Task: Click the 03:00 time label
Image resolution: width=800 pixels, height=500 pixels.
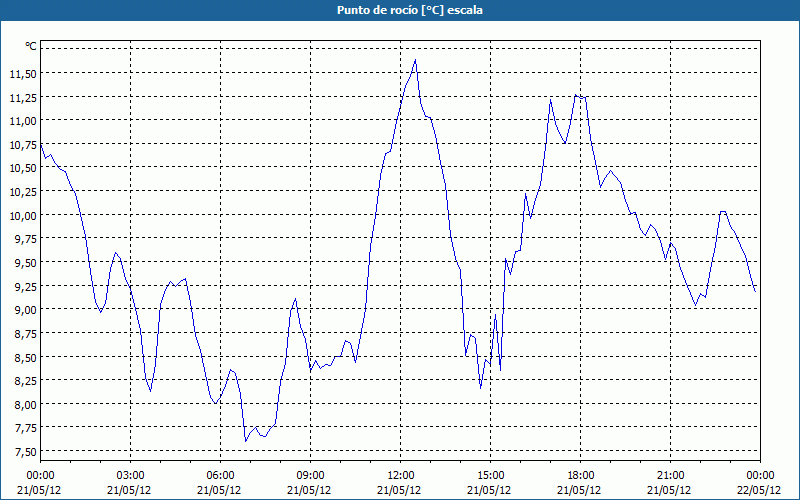Action: pyautogui.click(x=130, y=475)
